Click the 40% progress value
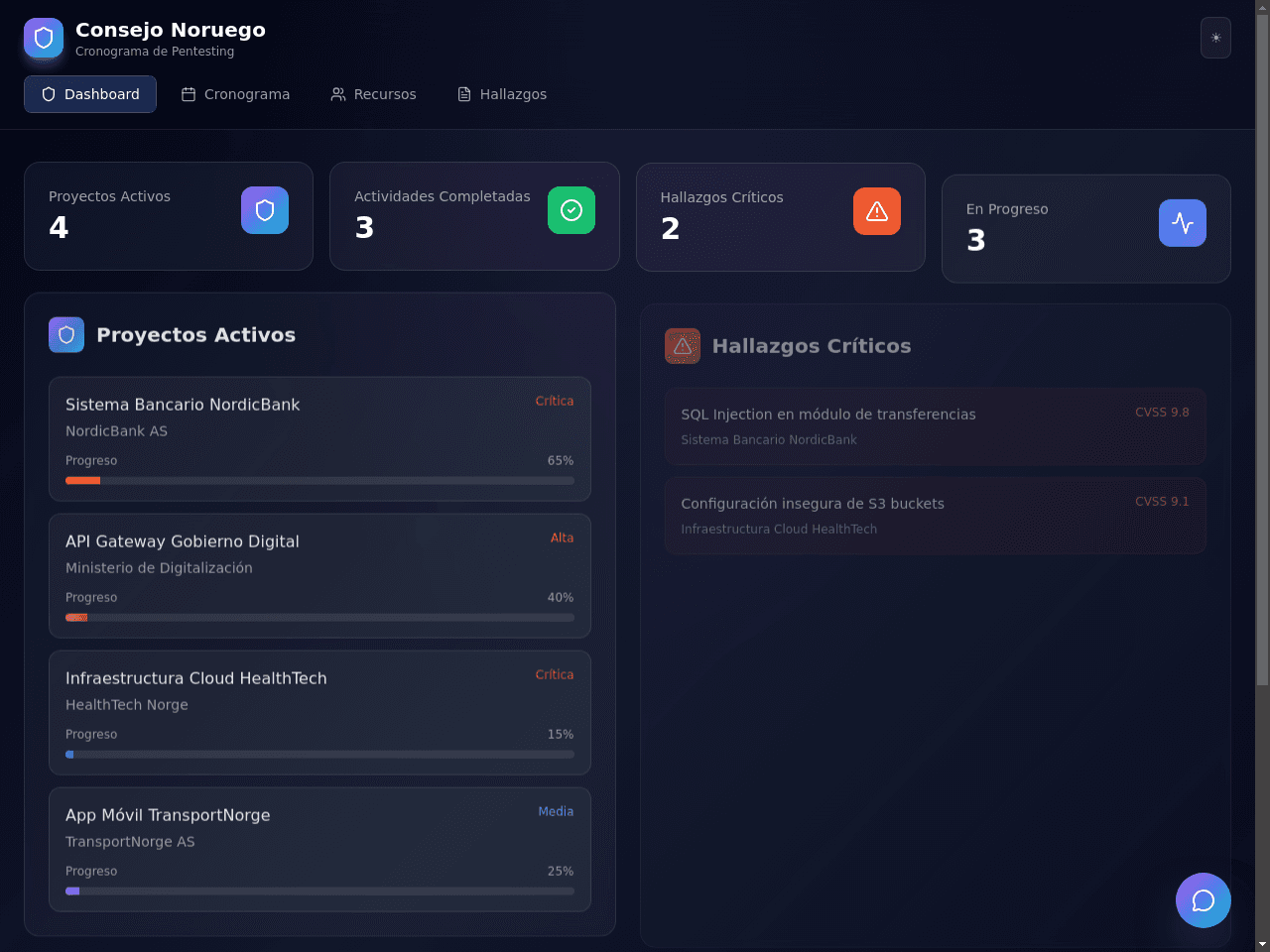 coord(561,598)
